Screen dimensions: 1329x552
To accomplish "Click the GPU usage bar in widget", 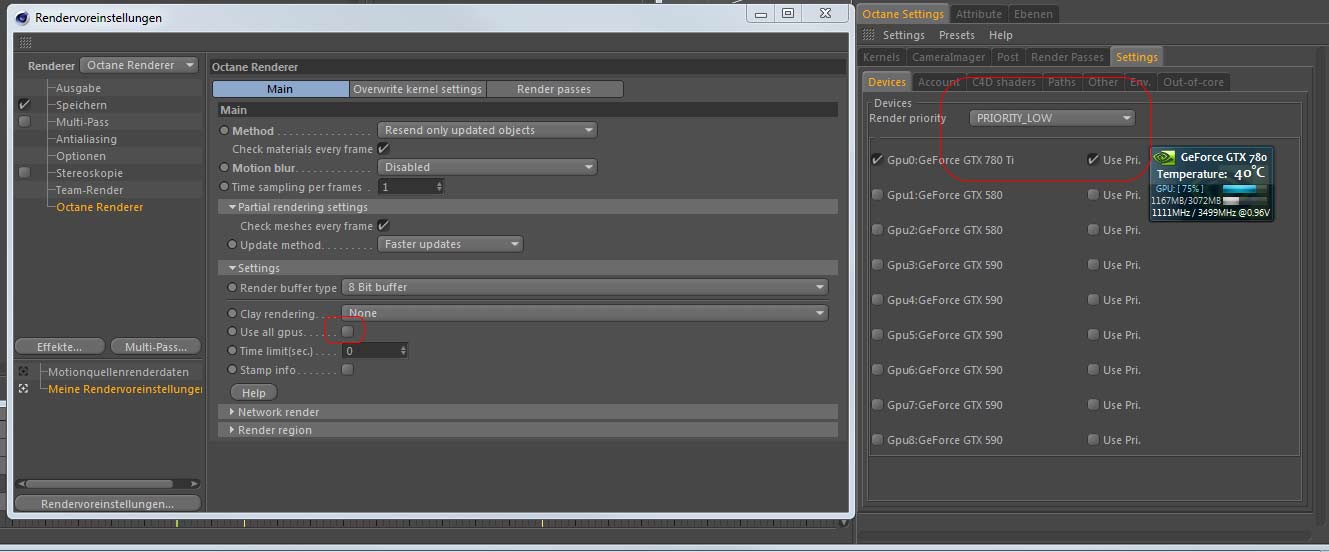I will 1246,188.
